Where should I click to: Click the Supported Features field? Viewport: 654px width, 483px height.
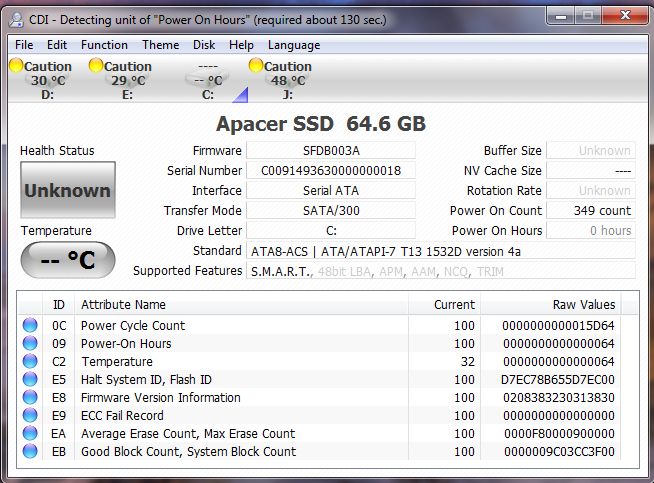(441, 272)
